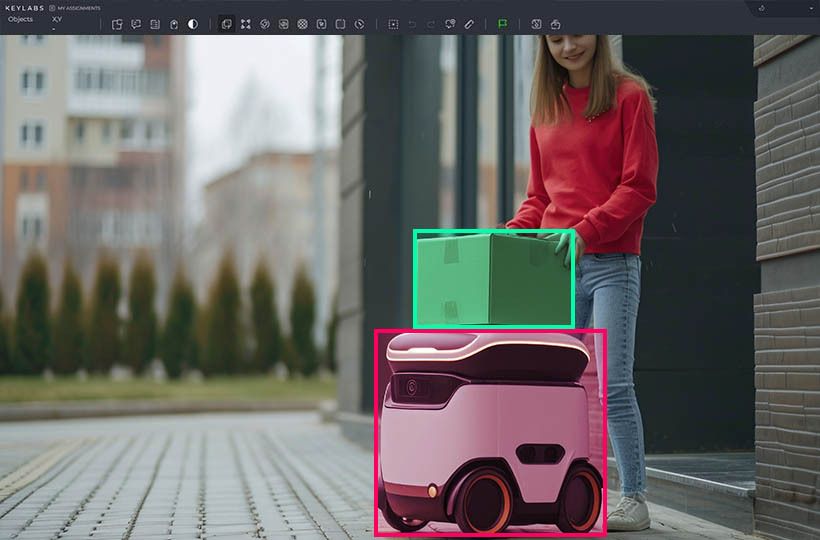Select the pink bounding box on the robot
Viewport: 820px width, 540px height.
point(491,432)
